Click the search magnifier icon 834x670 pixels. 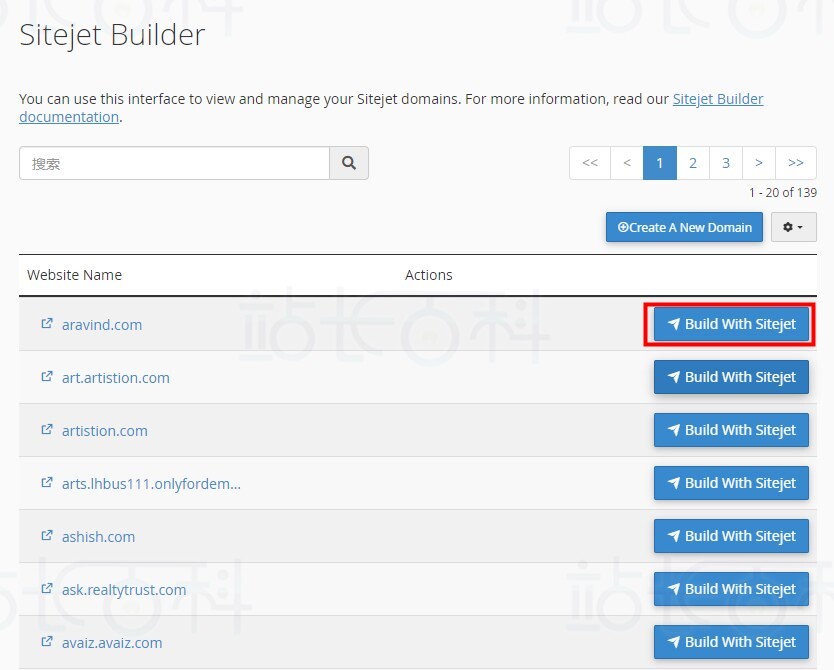[x=348, y=163]
